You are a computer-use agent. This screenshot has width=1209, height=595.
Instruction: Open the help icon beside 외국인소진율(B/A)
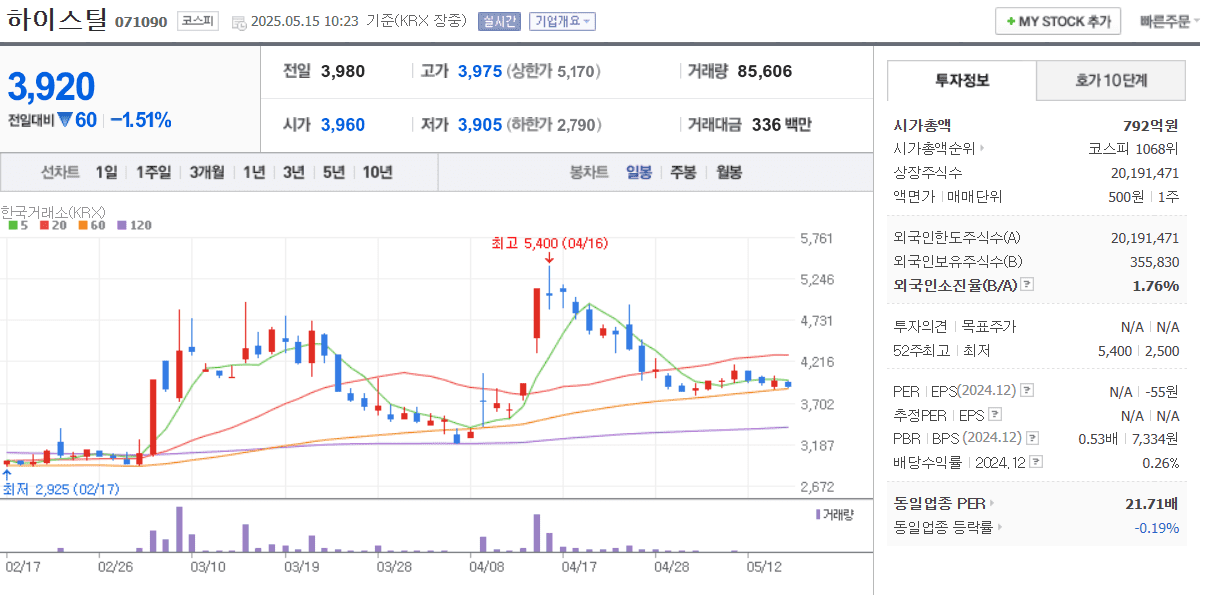(1027, 285)
